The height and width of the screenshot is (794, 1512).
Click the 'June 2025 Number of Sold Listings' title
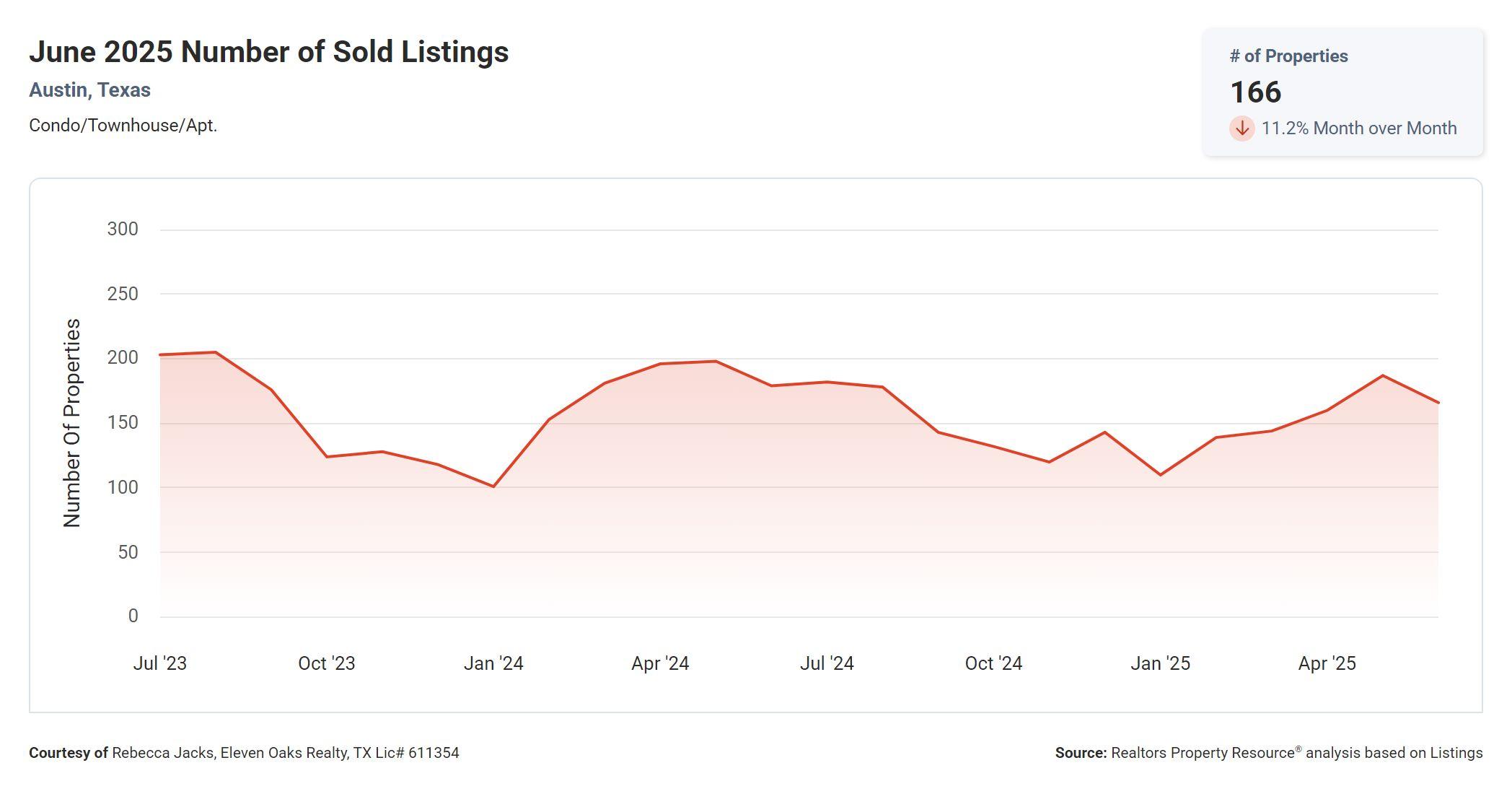click(268, 52)
